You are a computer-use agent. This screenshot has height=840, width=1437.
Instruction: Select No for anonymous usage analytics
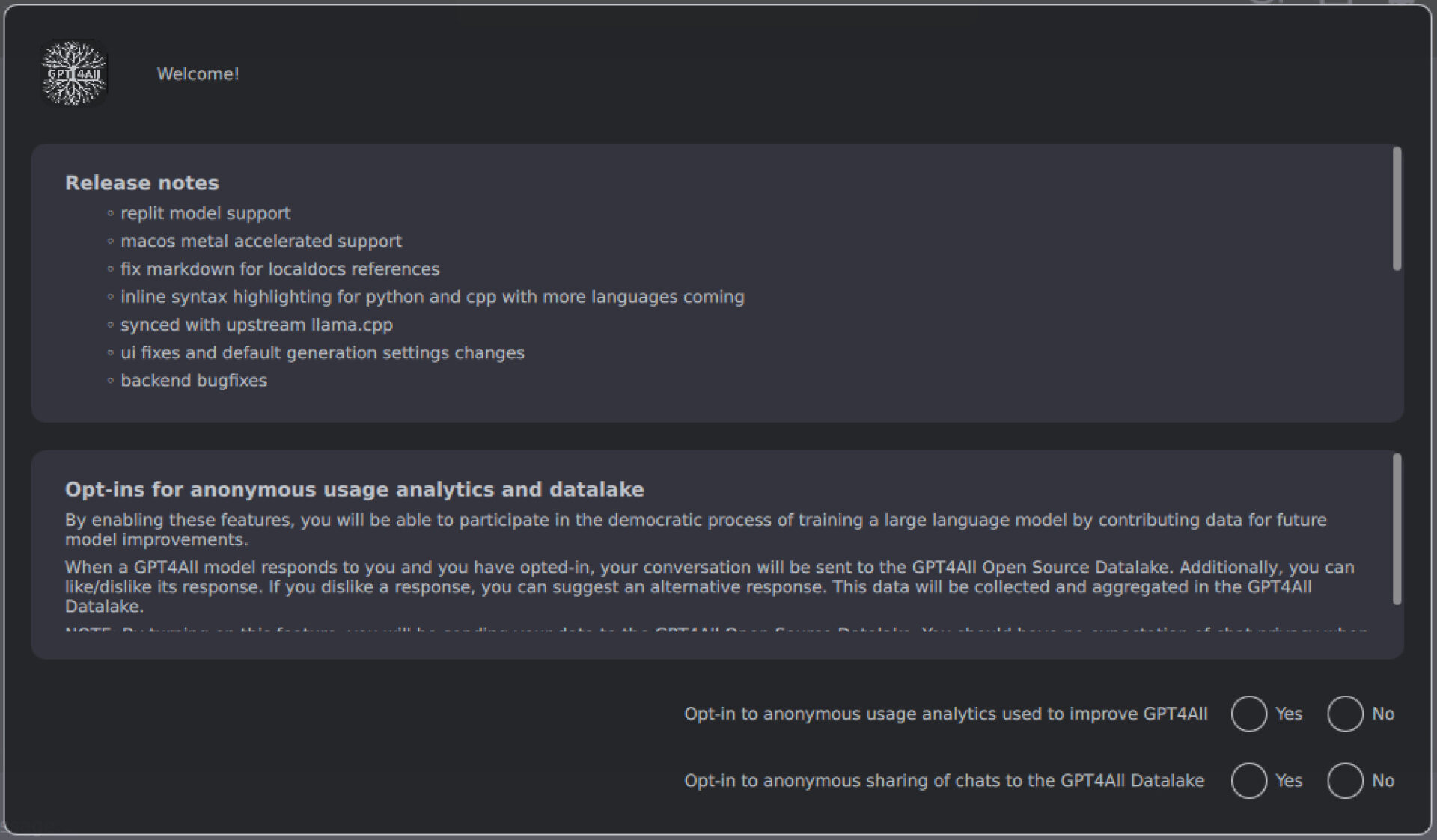point(1345,714)
